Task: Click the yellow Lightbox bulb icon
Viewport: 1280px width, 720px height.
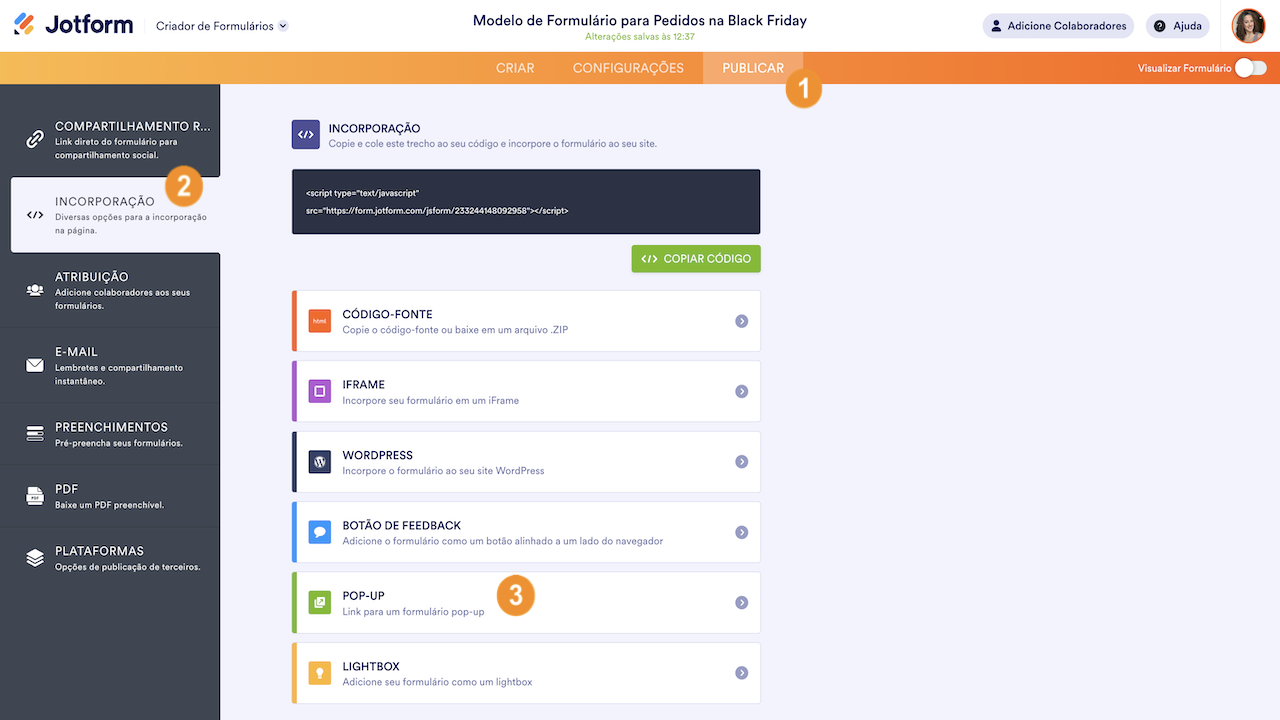Action: pos(320,673)
